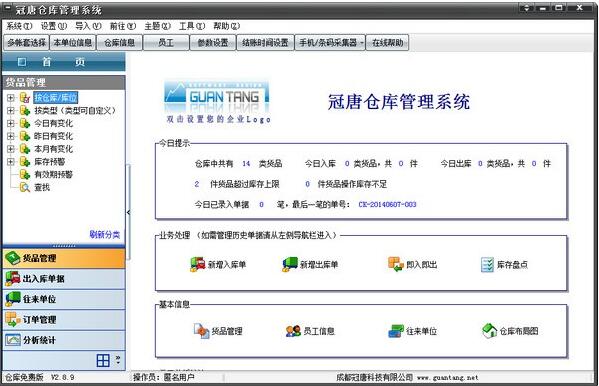Click the 多帐套选择 toolbar button
This screenshot has height=386, width=599.
click(26, 42)
